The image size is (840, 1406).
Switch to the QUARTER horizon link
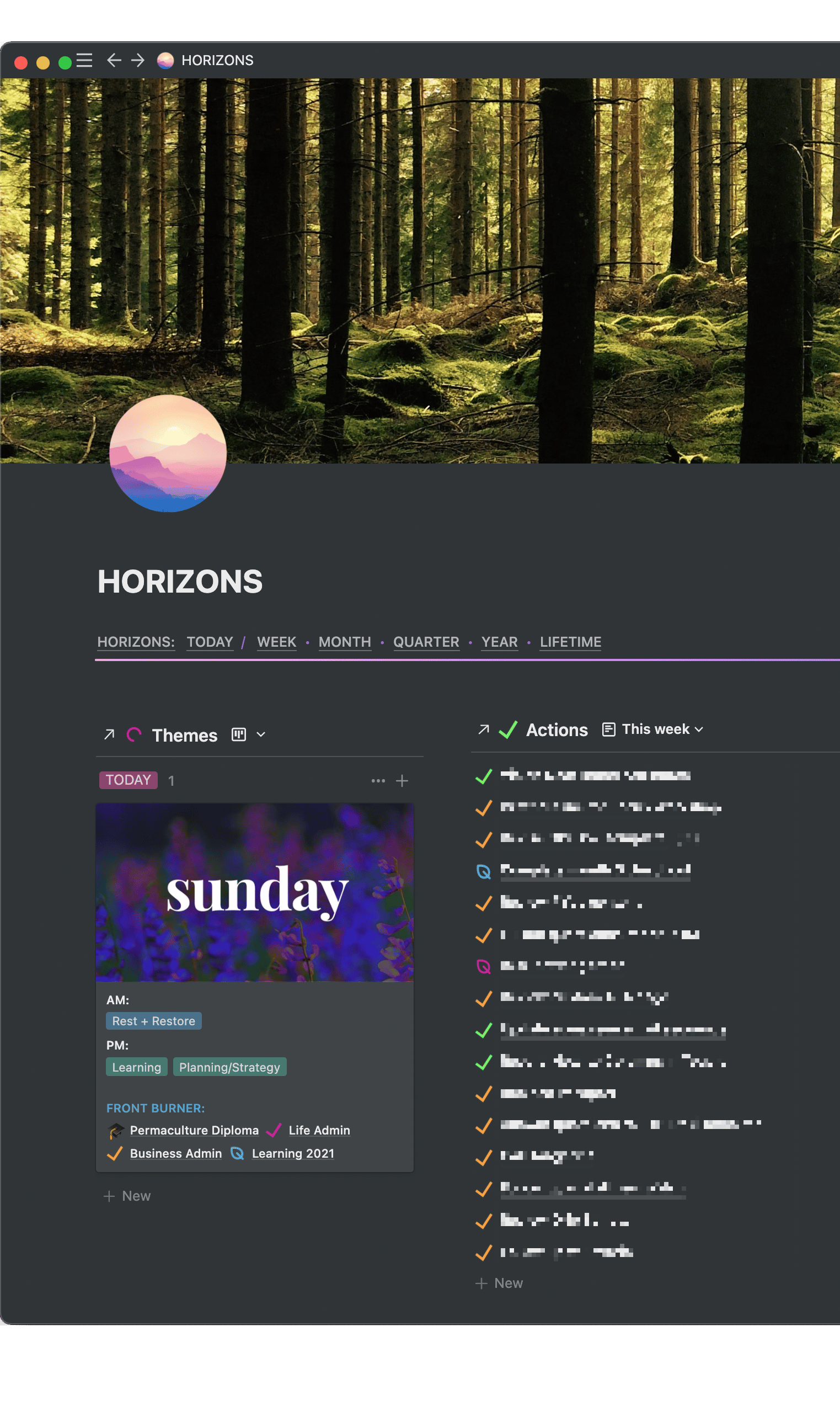tap(426, 642)
